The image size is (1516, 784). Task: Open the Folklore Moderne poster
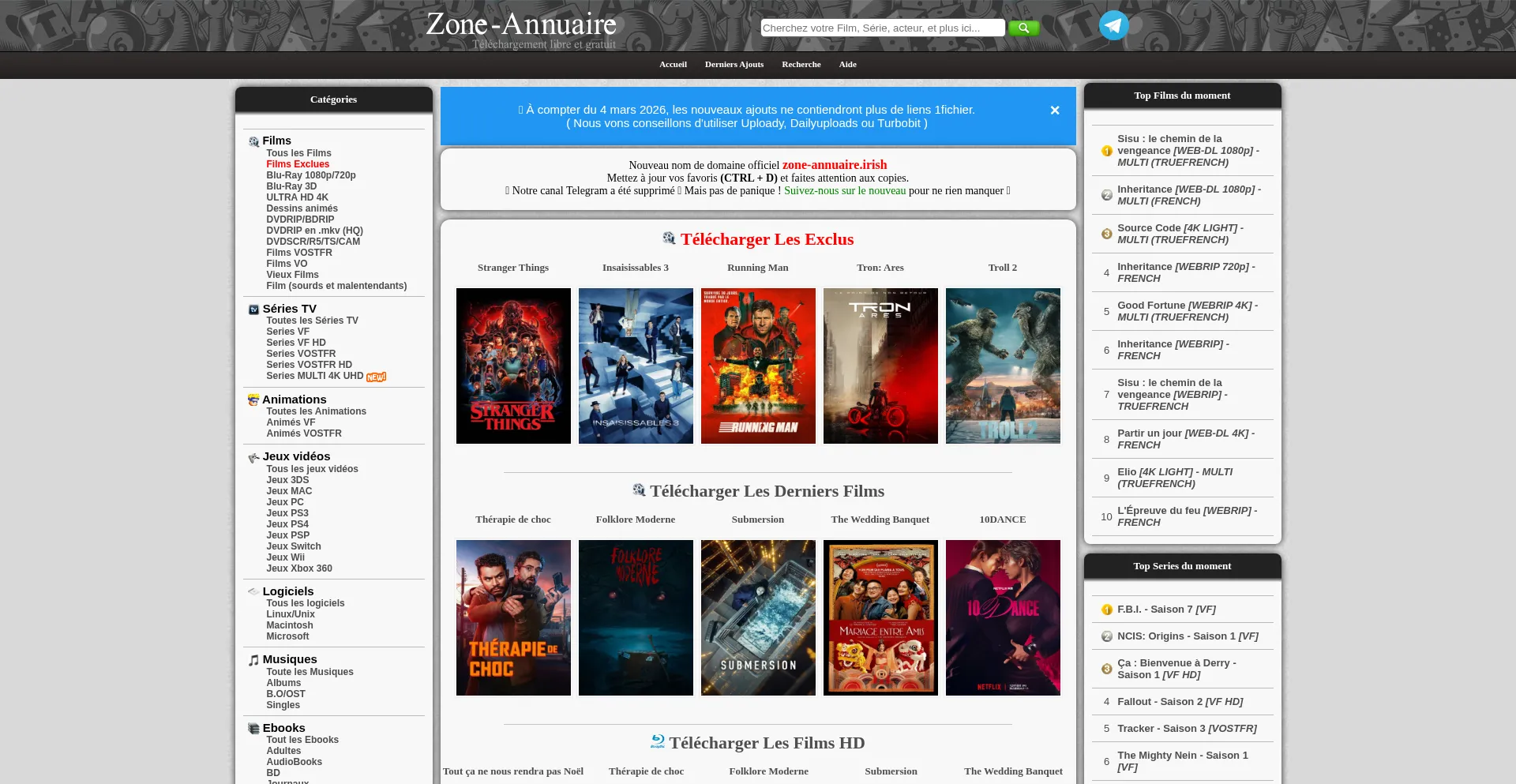pos(636,617)
